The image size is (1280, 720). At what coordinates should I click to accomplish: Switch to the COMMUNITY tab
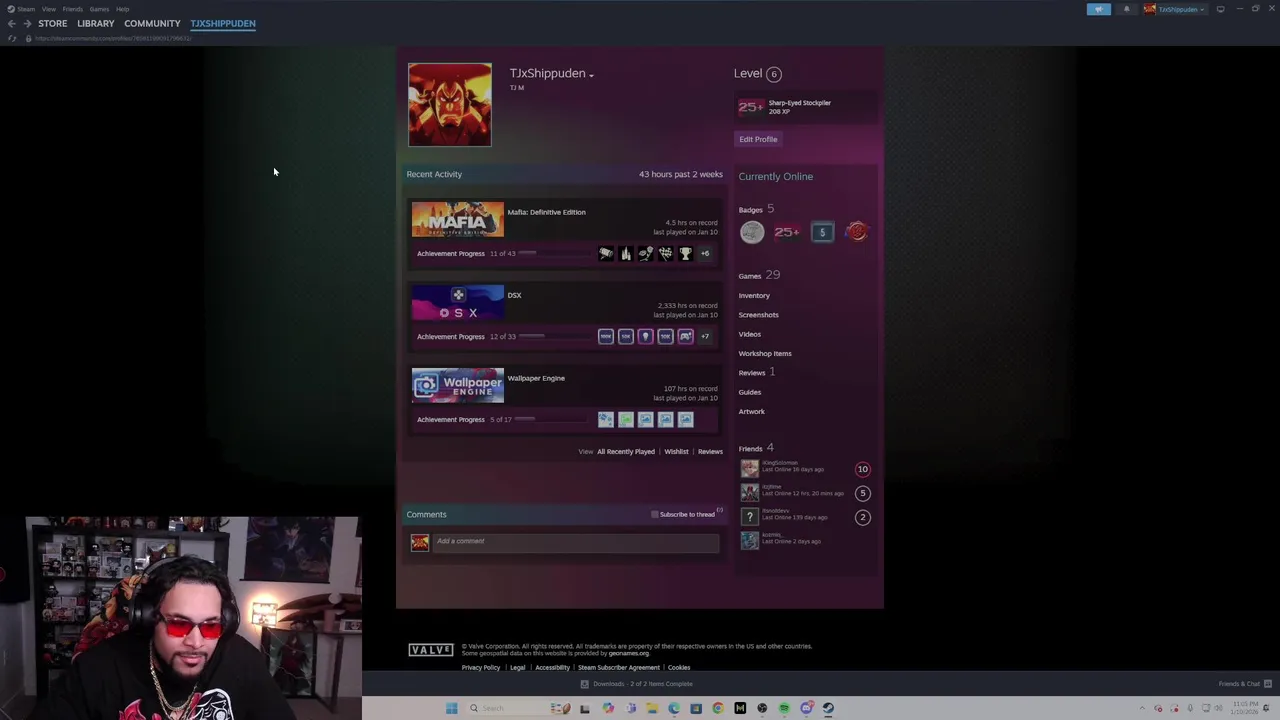pos(152,23)
